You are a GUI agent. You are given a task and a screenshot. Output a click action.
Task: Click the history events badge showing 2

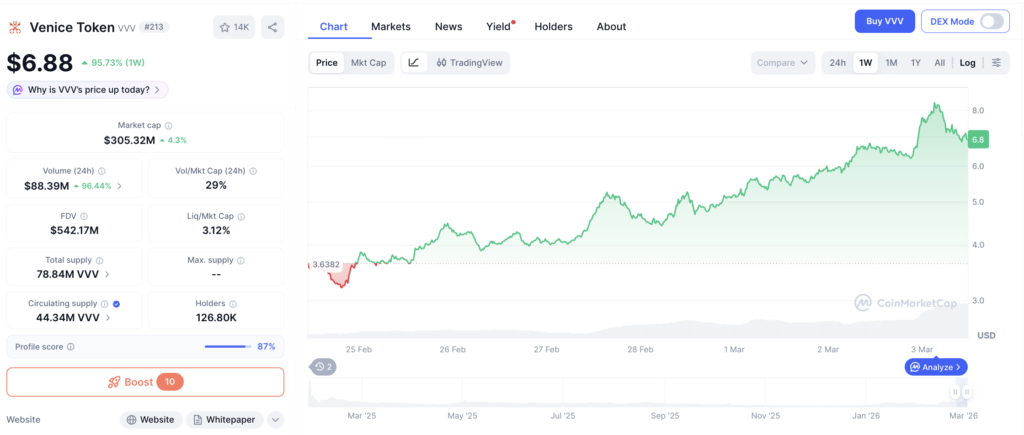pos(323,367)
